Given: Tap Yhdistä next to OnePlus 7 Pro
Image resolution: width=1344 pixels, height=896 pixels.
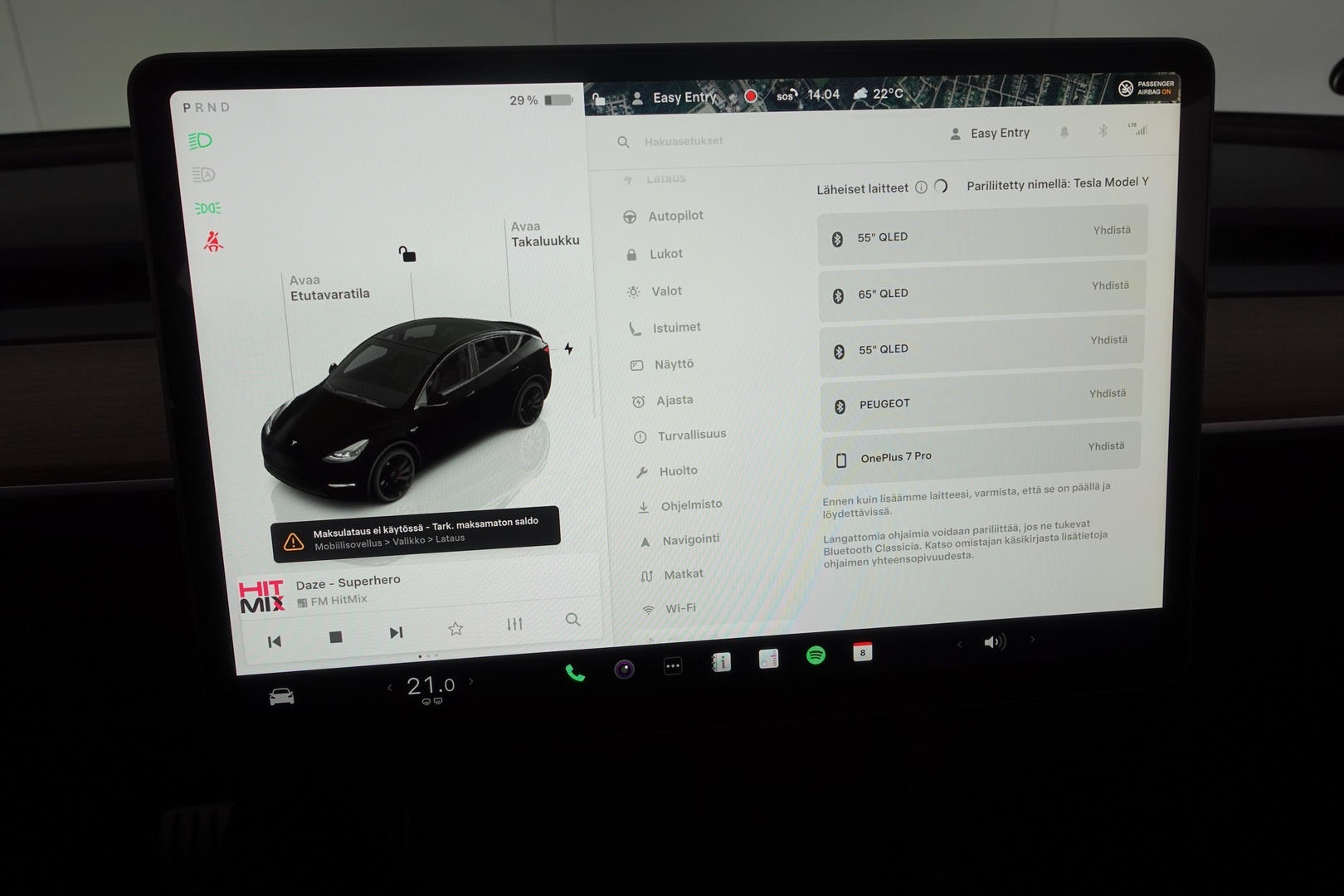Looking at the screenshot, I should (x=1106, y=446).
